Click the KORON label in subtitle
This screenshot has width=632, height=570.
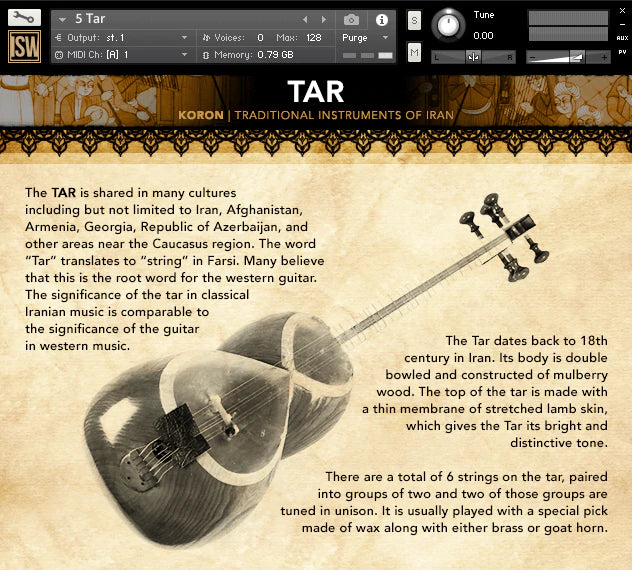201,115
